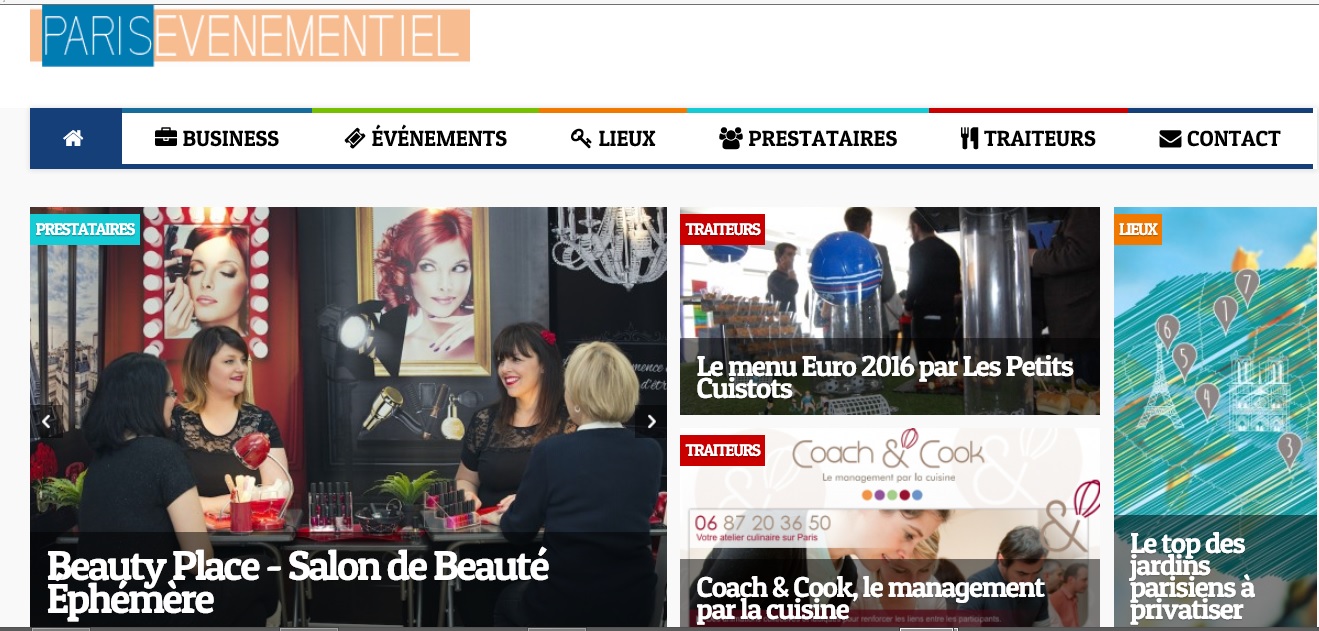Viewport: 1319px width, 631px height.
Task: Open Beauty Place Salon de Beauté article
Action: point(298,582)
